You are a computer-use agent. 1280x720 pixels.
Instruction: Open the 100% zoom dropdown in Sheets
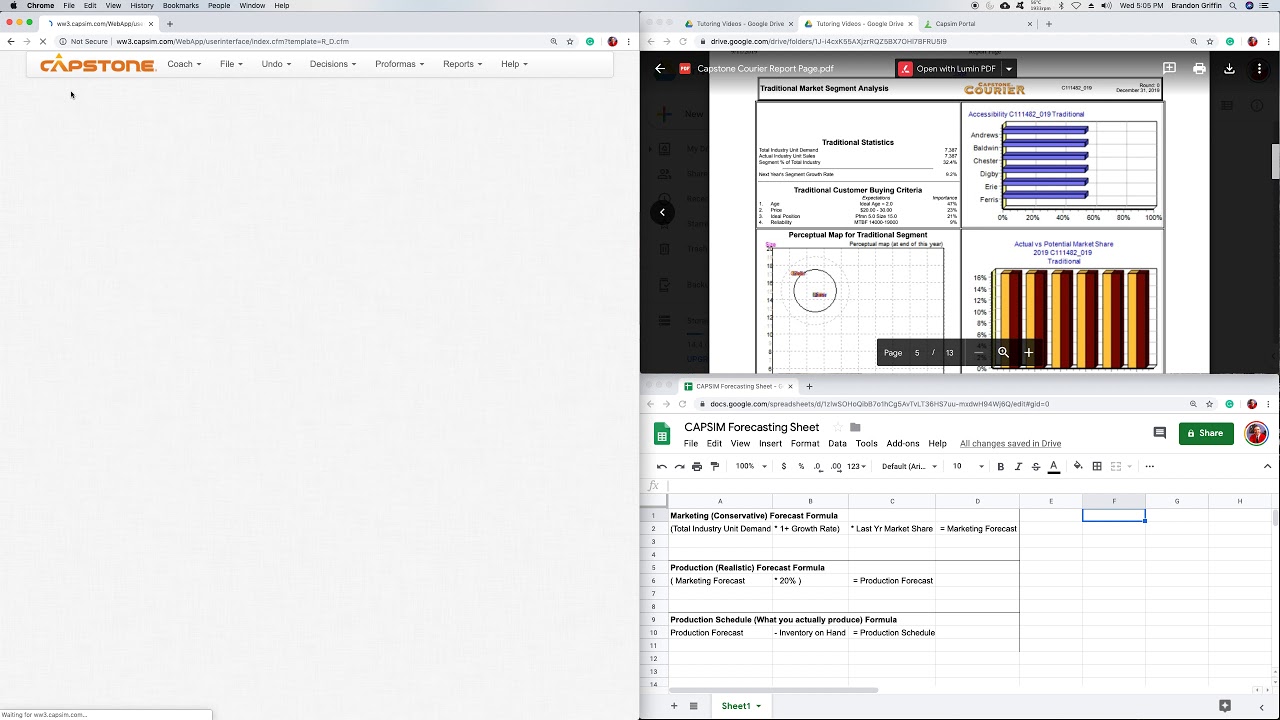pos(751,466)
